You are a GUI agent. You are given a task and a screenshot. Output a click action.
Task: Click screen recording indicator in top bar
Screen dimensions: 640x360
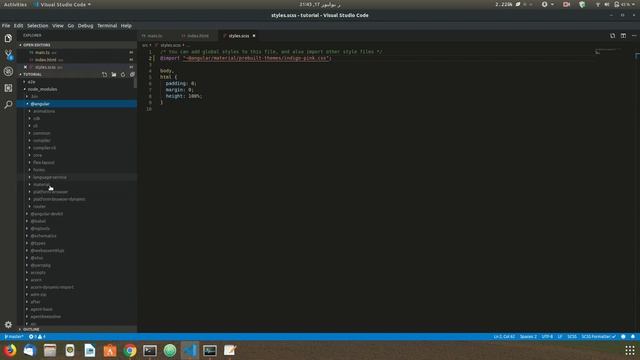pos(566,4)
